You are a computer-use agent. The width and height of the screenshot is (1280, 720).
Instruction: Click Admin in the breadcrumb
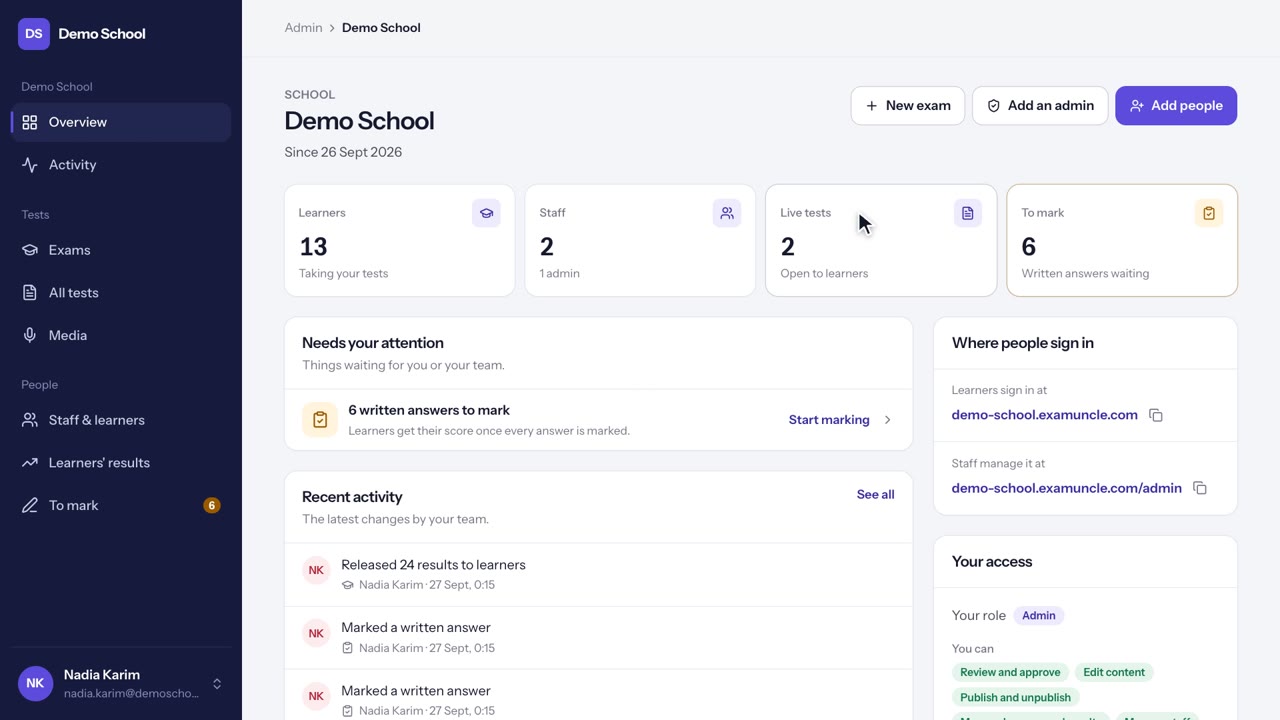pos(303,28)
